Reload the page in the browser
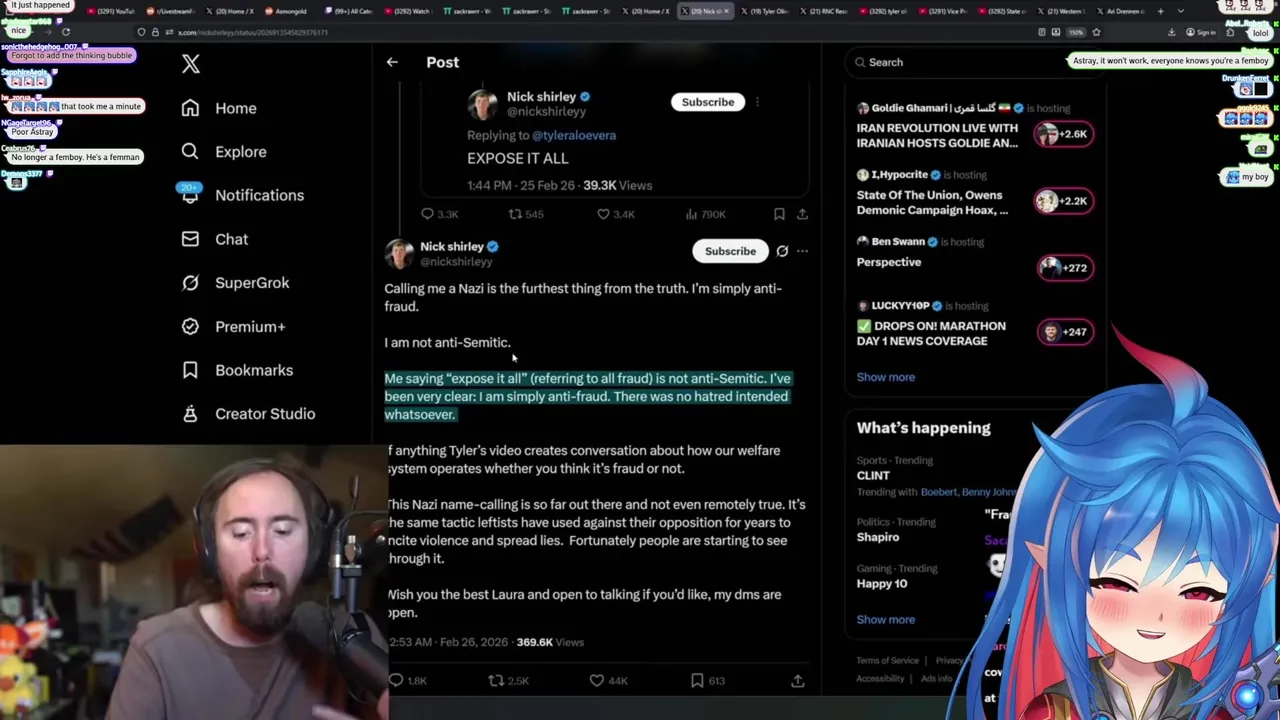The image size is (1280, 720). [66, 32]
